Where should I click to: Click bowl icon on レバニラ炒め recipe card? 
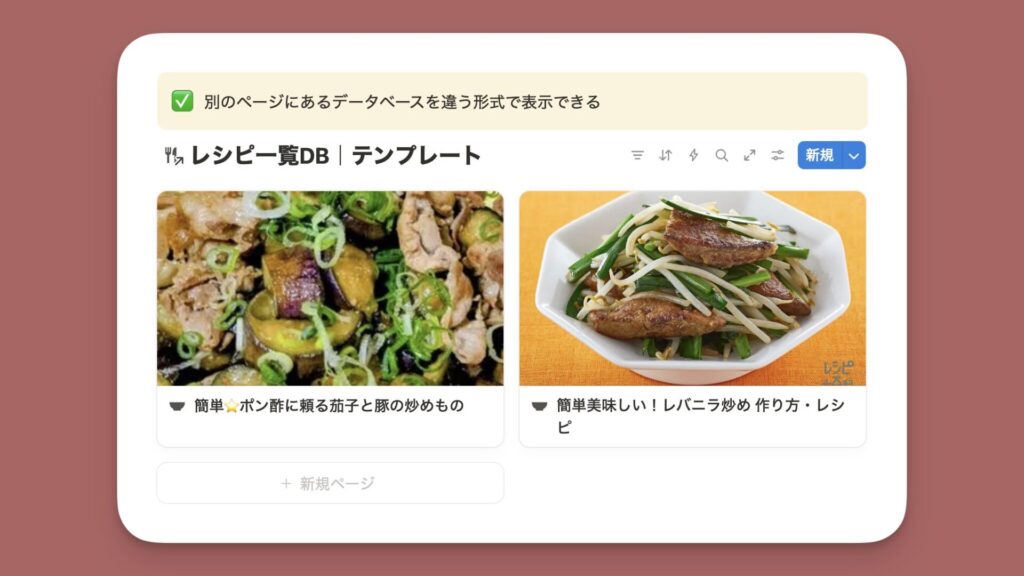539,406
